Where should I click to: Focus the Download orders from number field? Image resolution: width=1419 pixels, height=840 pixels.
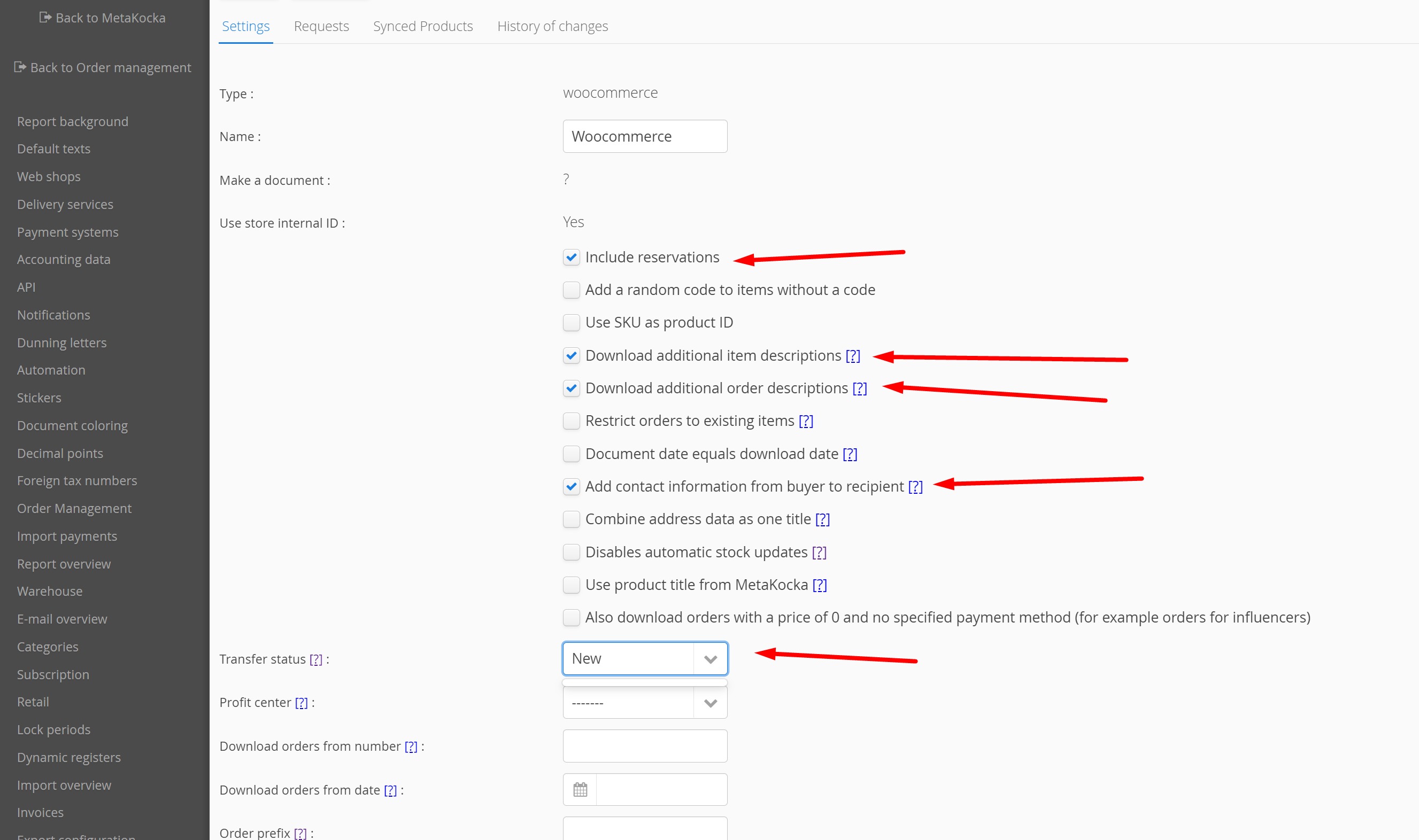[644, 746]
